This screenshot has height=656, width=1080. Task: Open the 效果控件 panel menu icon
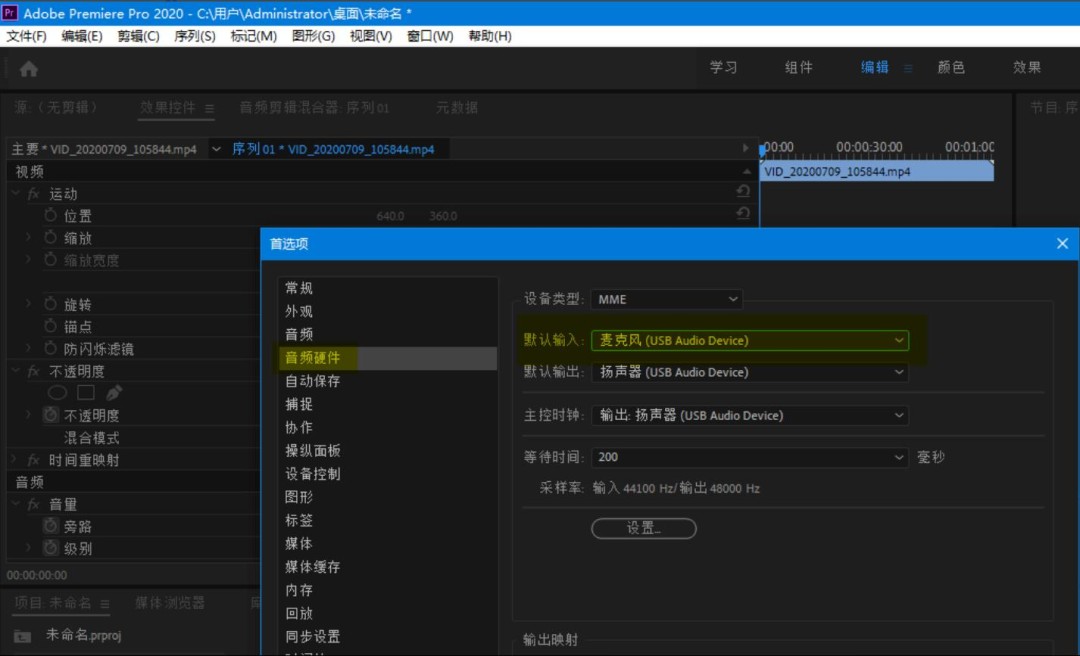209,110
